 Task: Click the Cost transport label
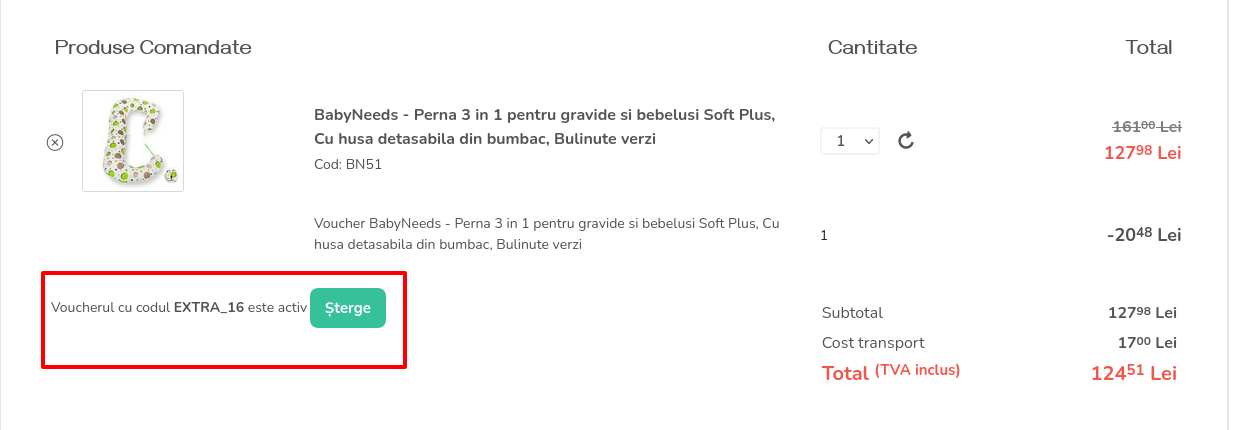873,343
